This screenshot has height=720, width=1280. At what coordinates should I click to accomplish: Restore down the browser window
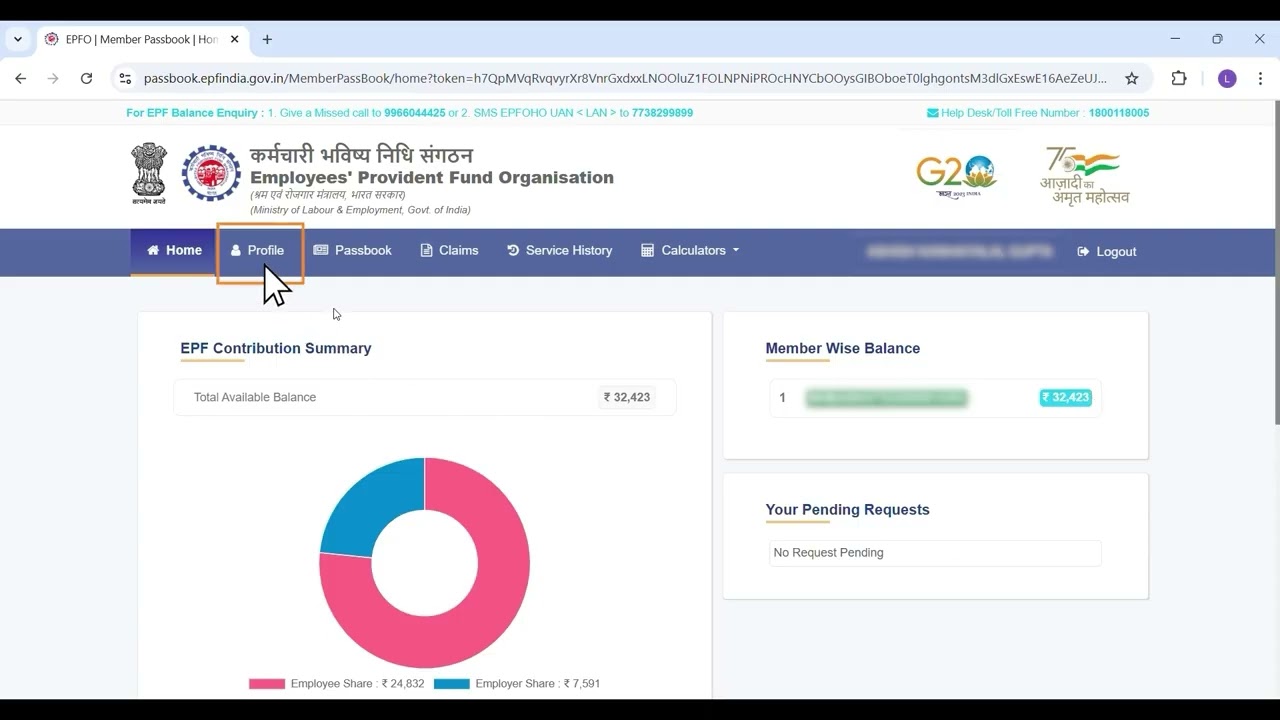[1217, 39]
